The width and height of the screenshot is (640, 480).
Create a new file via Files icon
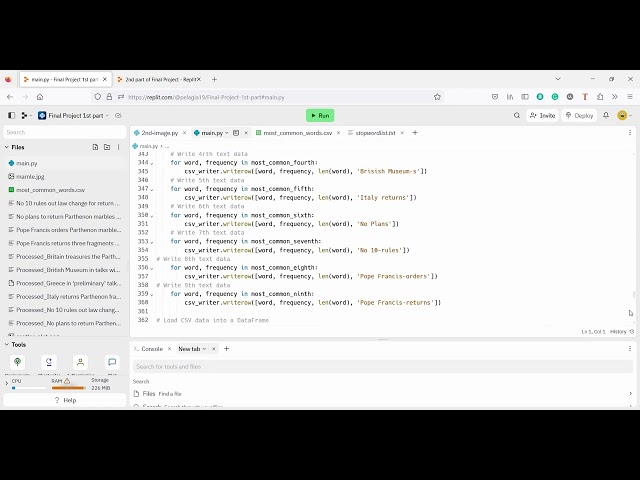(95, 147)
